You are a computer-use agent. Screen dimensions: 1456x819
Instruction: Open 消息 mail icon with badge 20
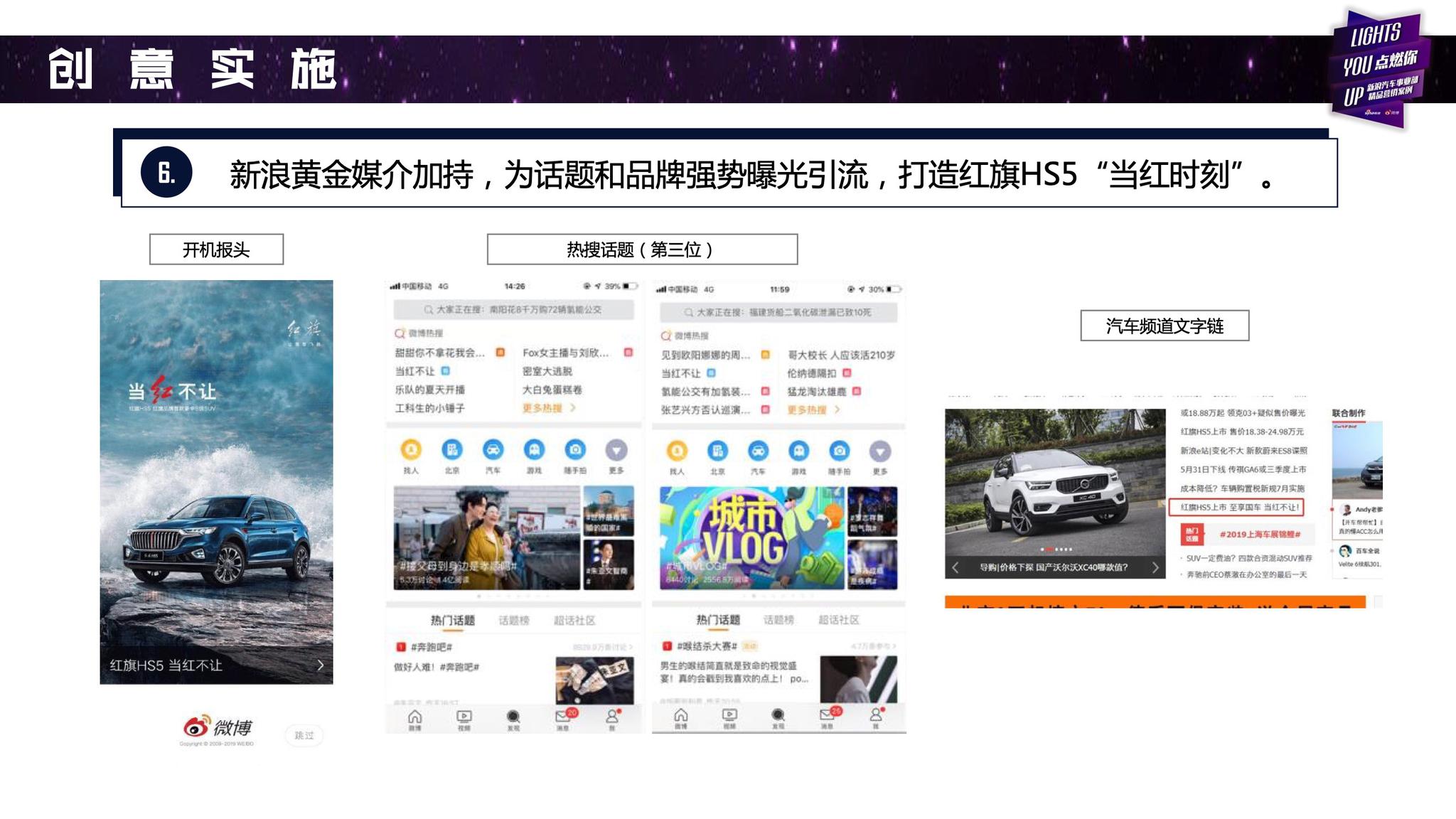pos(563,716)
